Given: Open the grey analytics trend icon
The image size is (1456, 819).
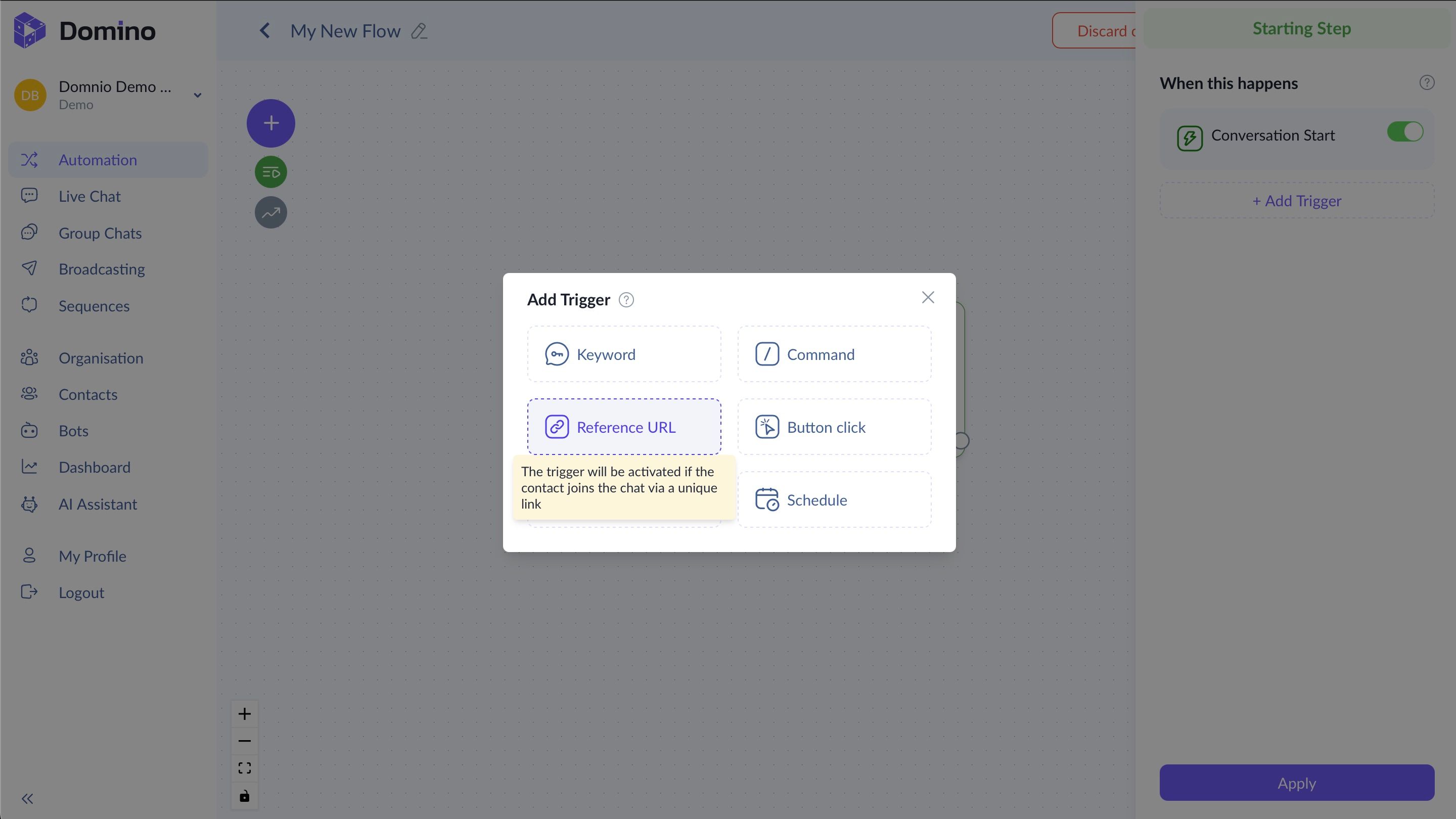Looking at the screenshot, I should (x=271, y=212).
